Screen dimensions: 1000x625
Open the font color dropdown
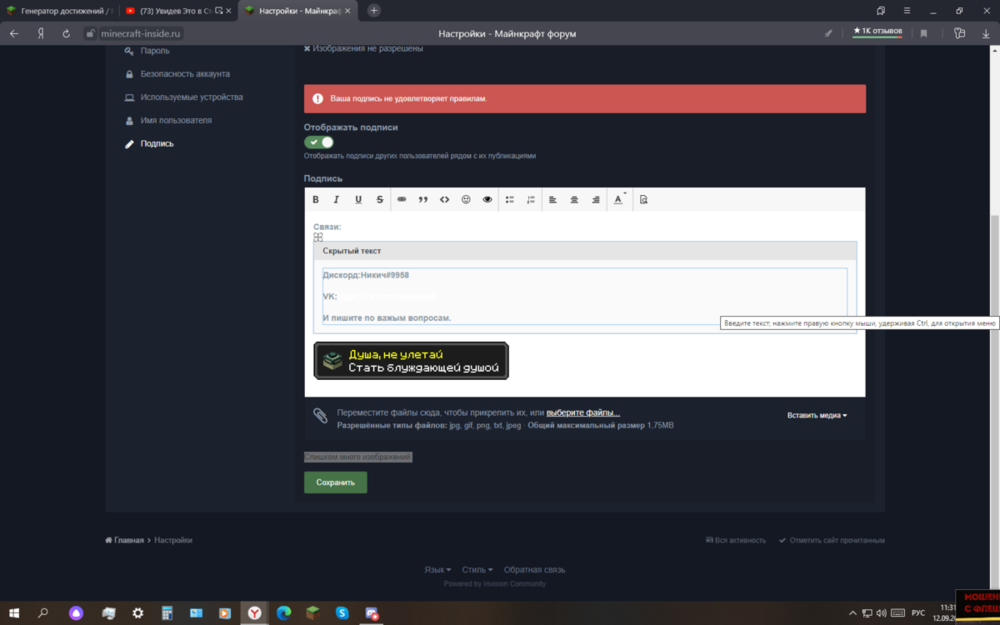(x=619, y=200)
